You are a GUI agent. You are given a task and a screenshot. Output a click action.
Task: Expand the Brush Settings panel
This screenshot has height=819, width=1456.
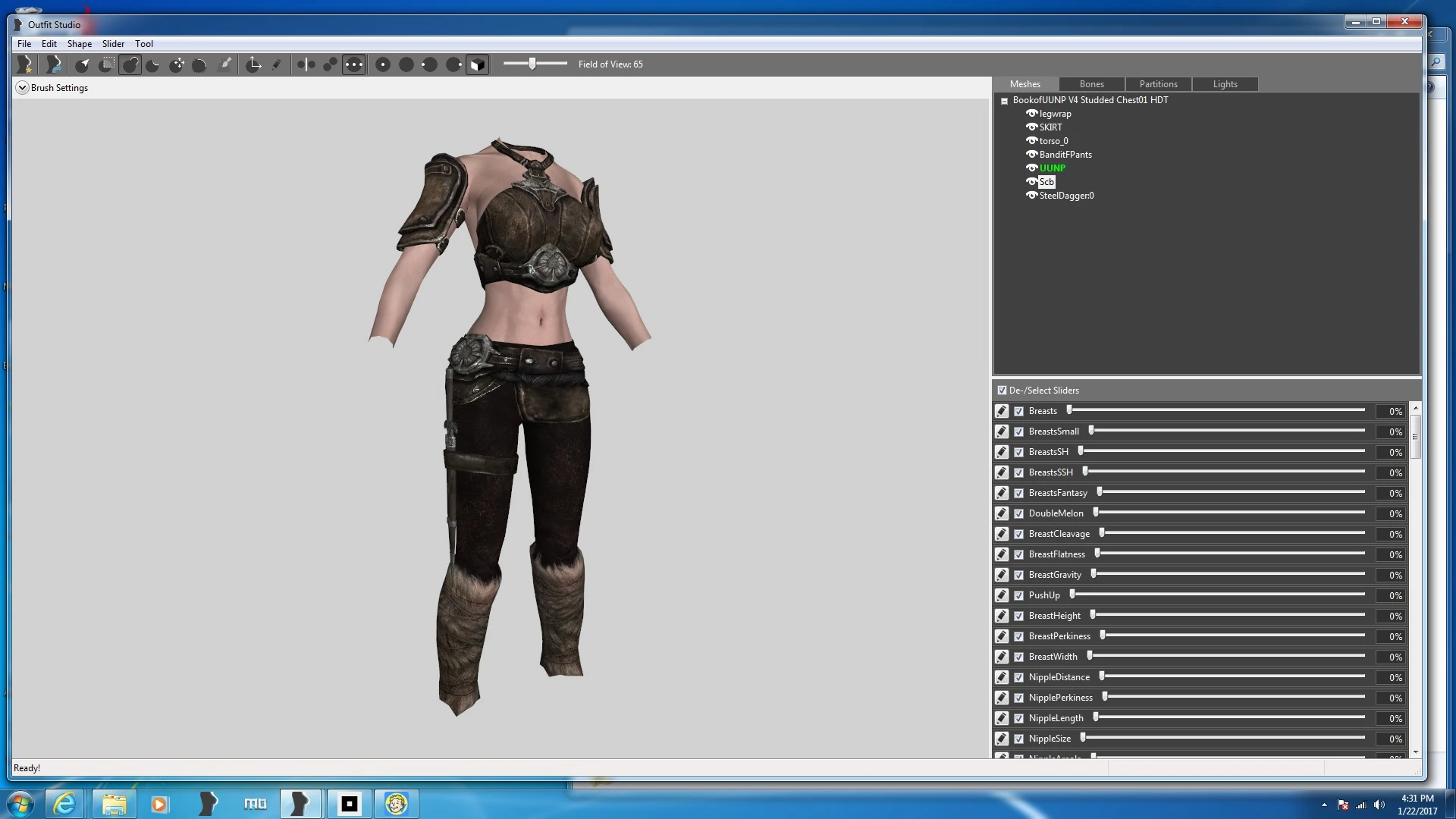(x=22, y=88)
